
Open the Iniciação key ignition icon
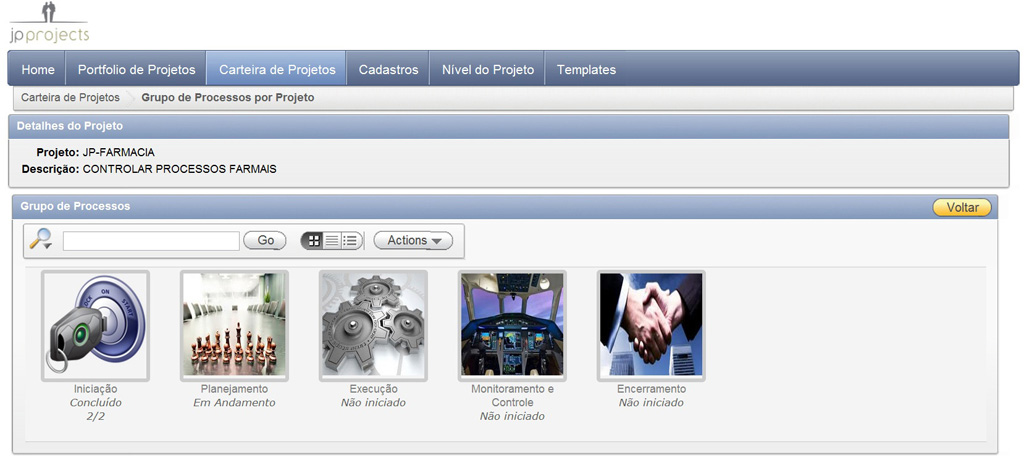95,325
